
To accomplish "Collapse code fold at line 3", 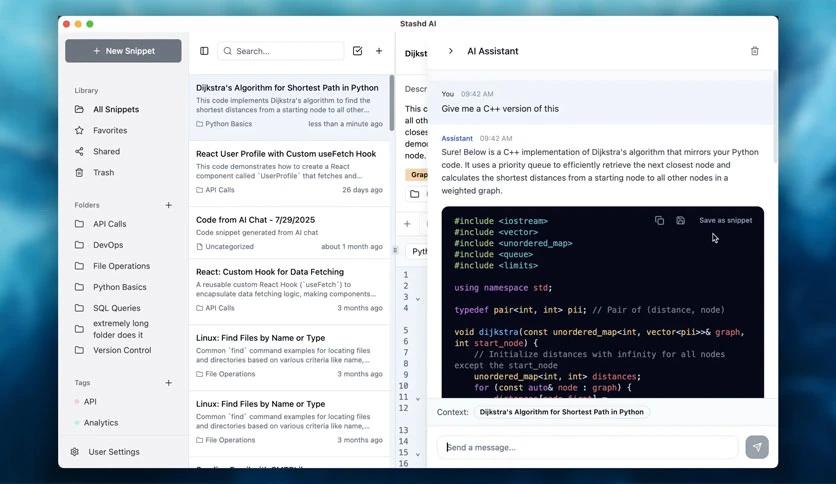I will 418,298.
